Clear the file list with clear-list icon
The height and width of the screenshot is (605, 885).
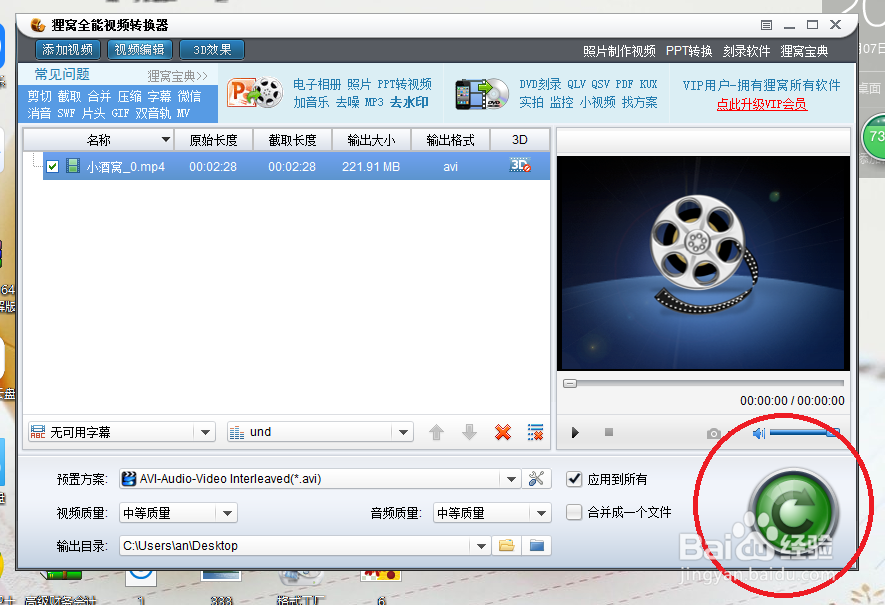click(535, 432)
